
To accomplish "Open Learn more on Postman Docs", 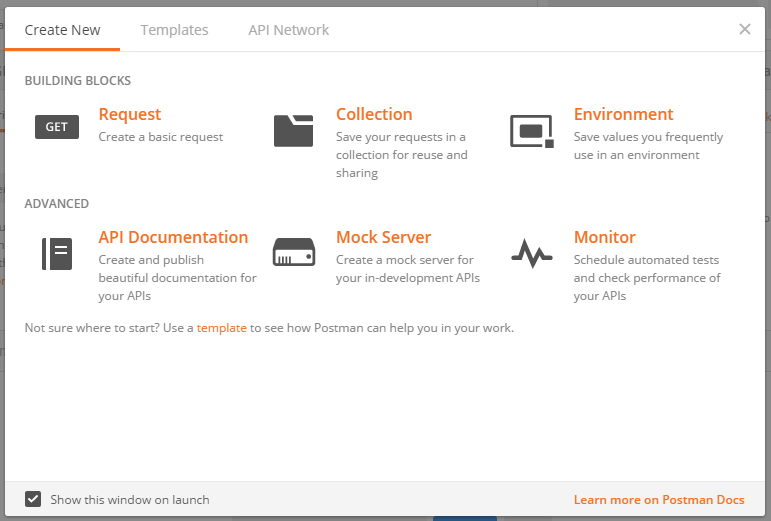I will pos(659,500).
